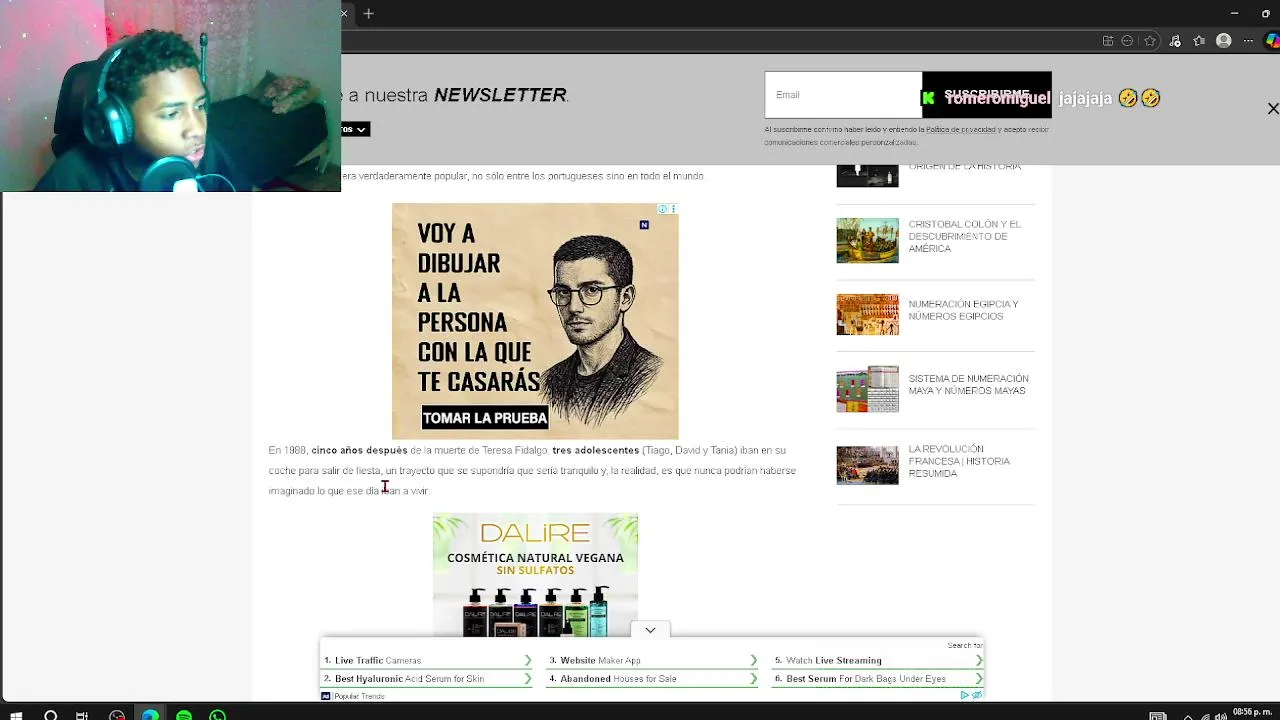This screenshot has width=1280, height=720.
Task: Open the round recorder app in taskbar
Action: click(117, 715)
